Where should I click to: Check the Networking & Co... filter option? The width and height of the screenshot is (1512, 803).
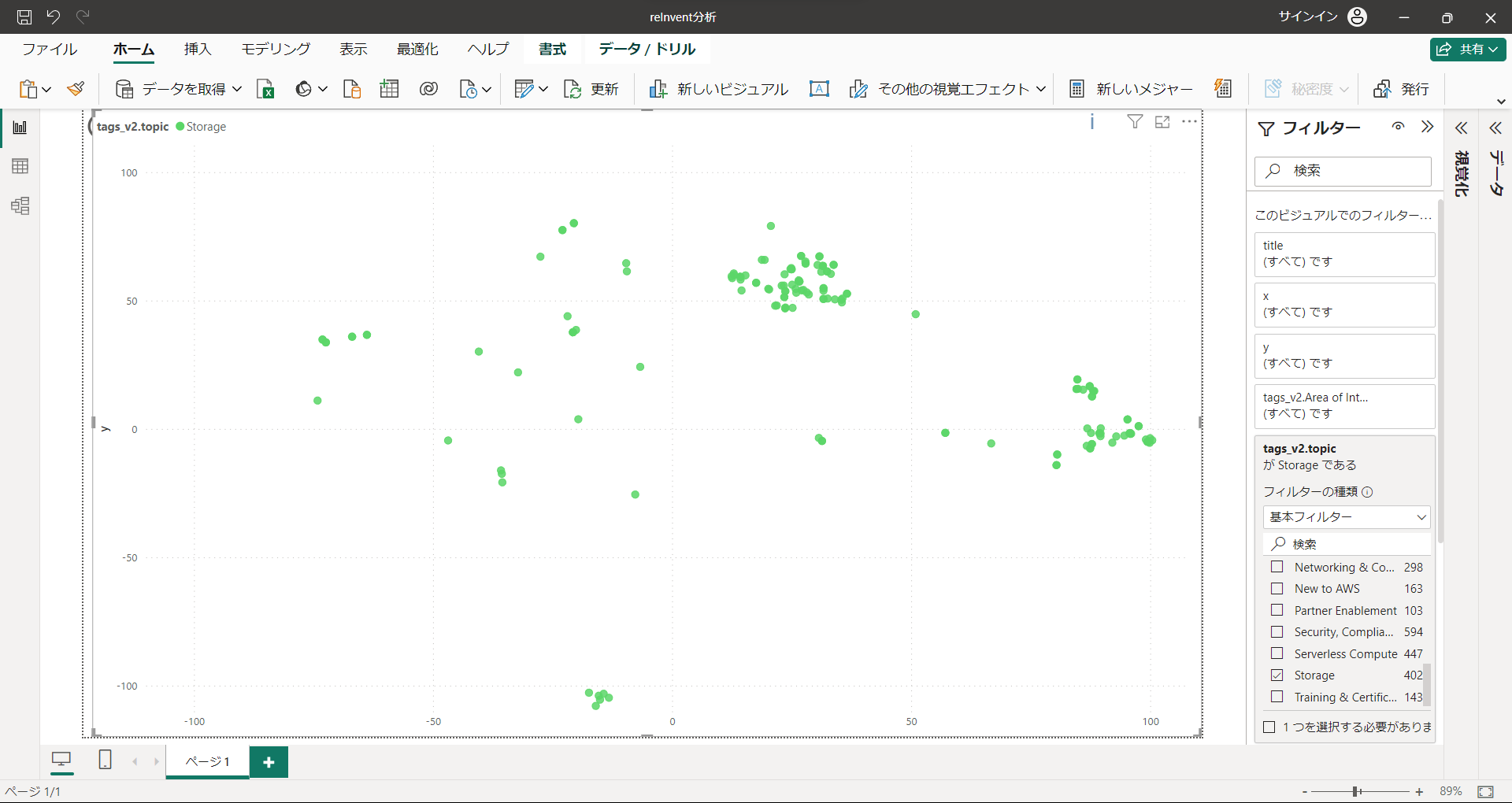pos(1277,567)
